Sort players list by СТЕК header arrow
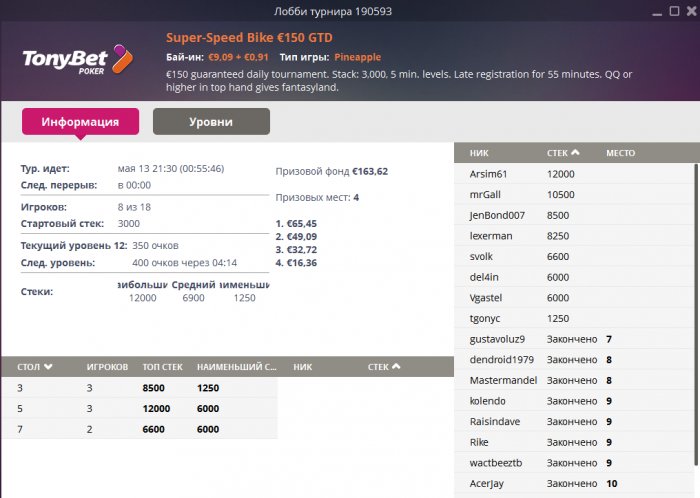The height and width of the screenshot is (498, 700). click(x=575, y=153)
